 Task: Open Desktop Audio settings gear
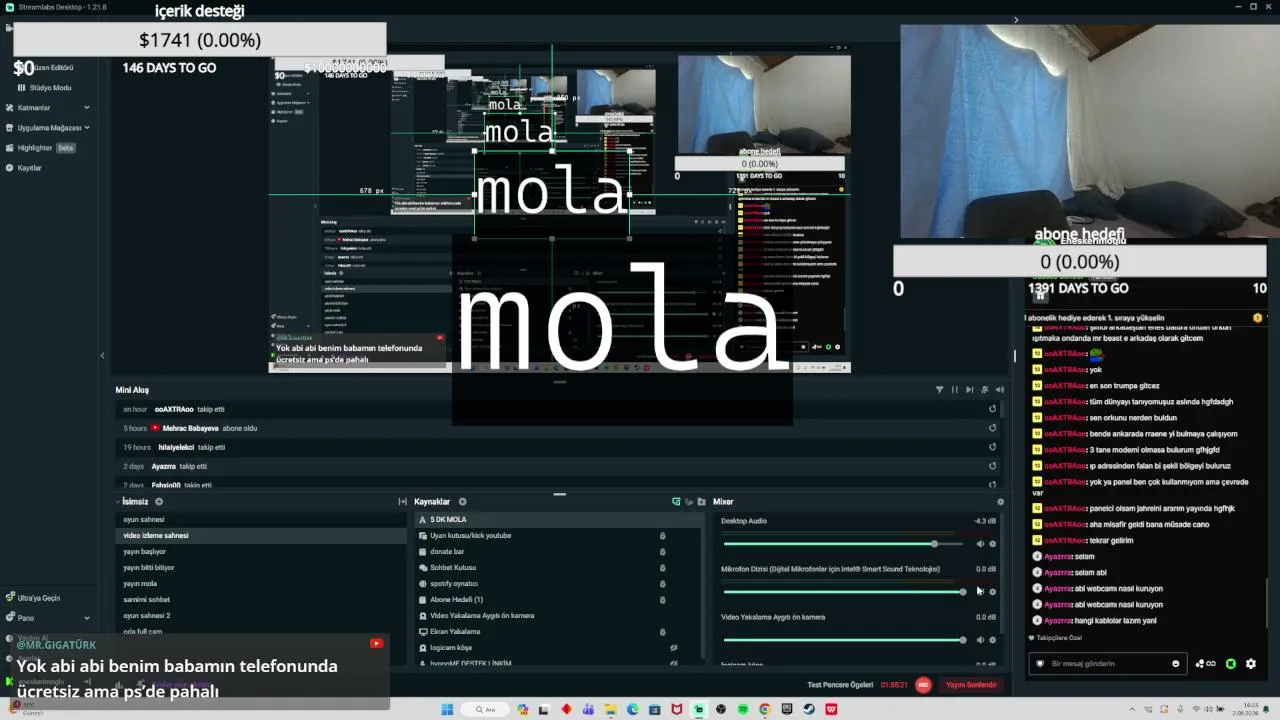point(993,544)
